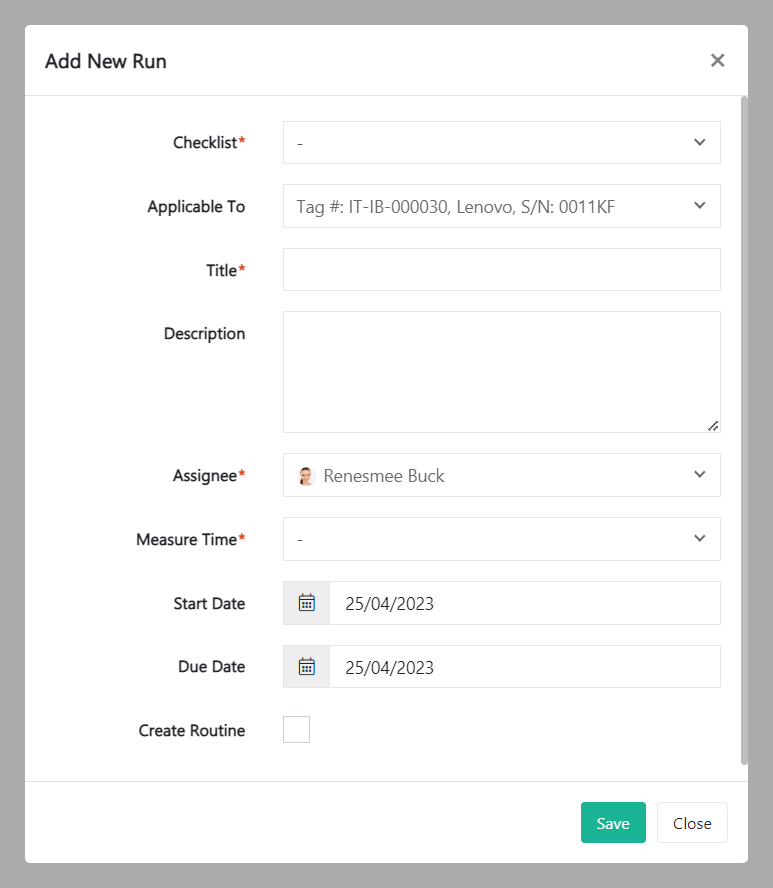Click the Checklist field chevron arrow
This screenshot has width=773, height=888.
(x=699, y=143)
